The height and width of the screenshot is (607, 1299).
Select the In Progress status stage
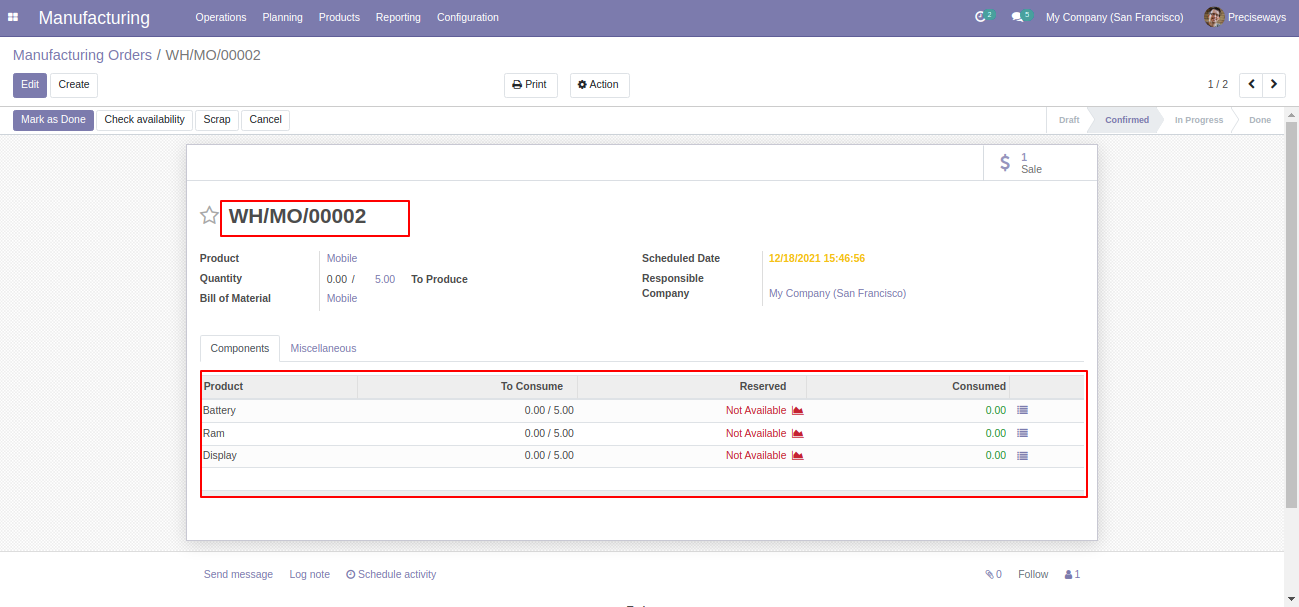1198,120
